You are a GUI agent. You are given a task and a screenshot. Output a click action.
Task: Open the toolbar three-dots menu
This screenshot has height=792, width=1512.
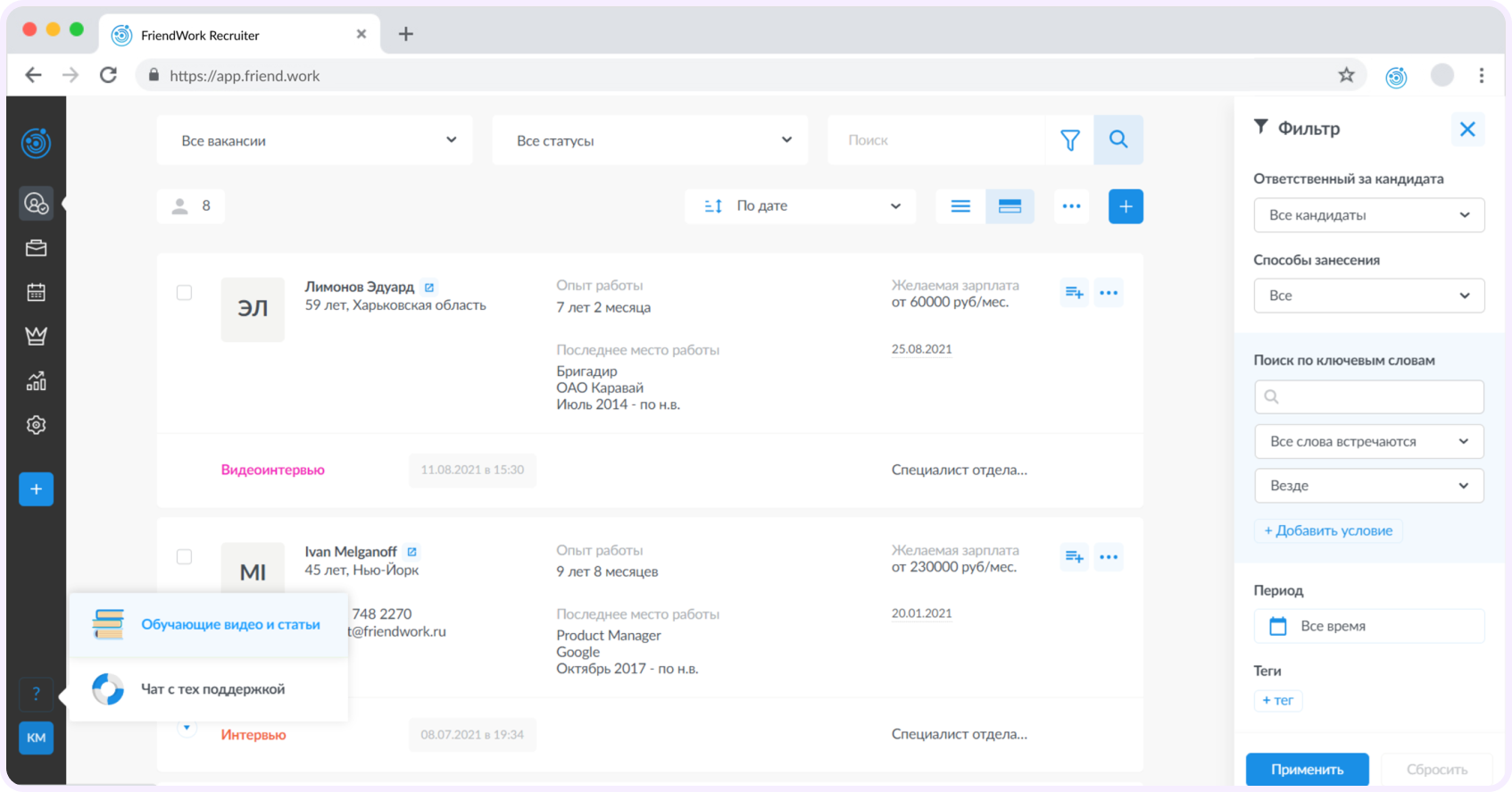[1071, 206]
